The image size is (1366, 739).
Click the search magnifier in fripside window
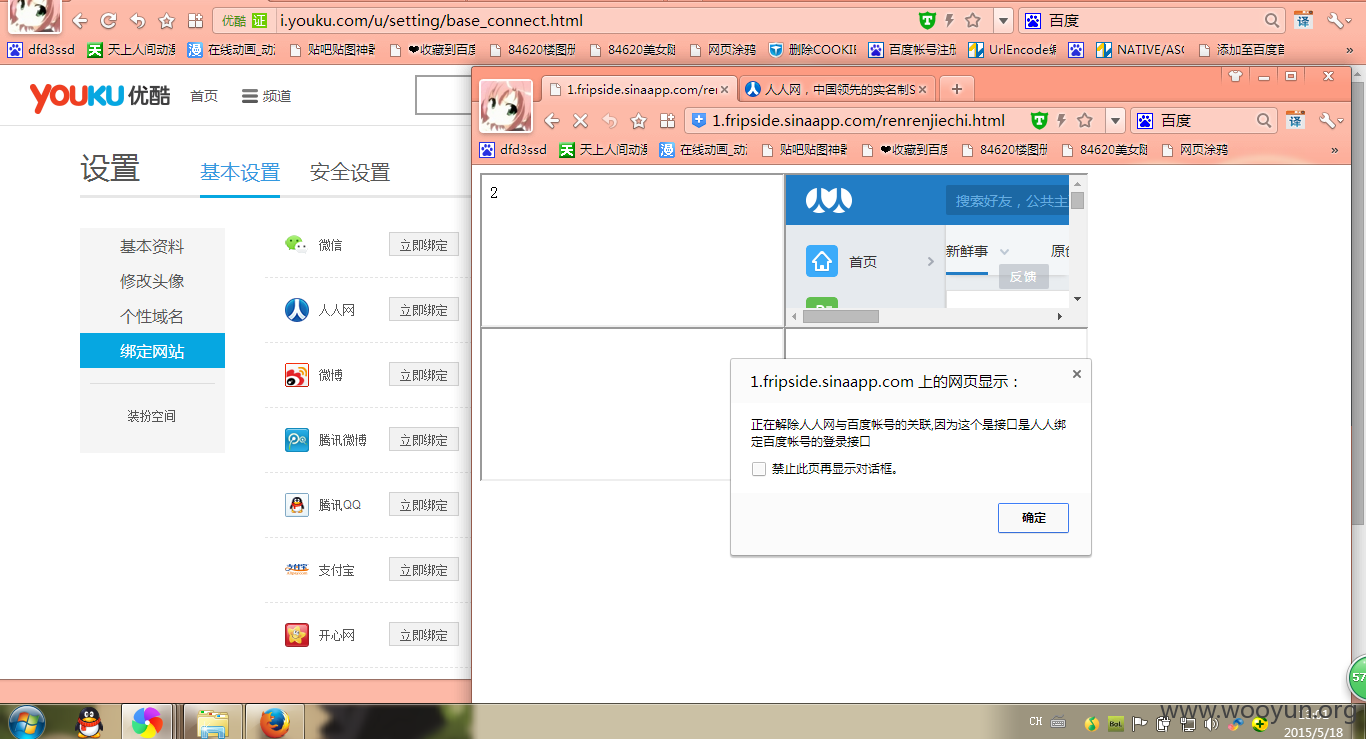coord(1265,121)
